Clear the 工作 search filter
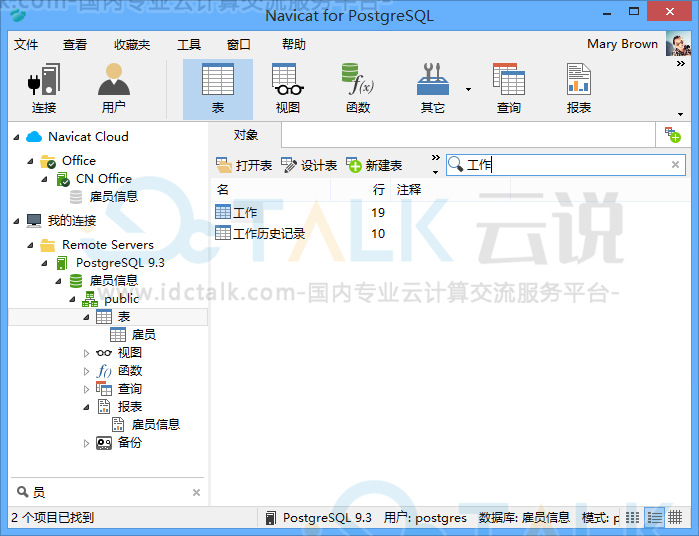Viewport: 699px width, 536px height. click(x=675, y=165)
